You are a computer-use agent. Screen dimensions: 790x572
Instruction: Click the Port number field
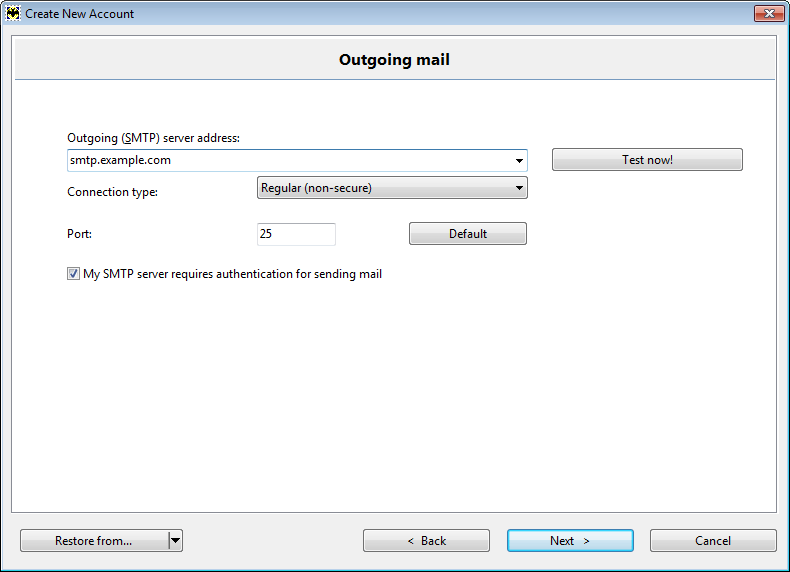pyautogui.click(x=296, y=234)
